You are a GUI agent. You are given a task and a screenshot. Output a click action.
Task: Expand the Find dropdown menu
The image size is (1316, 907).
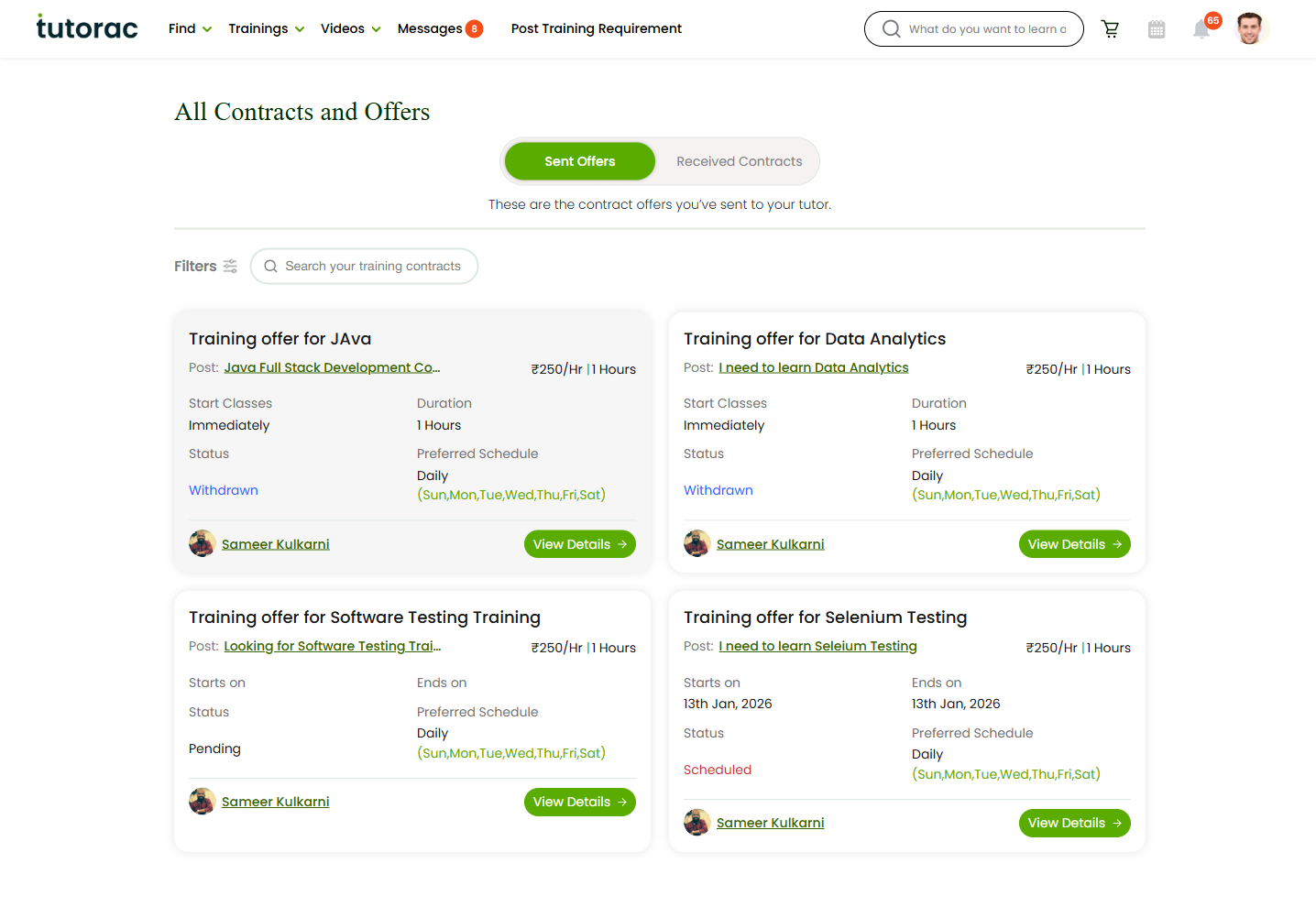pos(190,28)
